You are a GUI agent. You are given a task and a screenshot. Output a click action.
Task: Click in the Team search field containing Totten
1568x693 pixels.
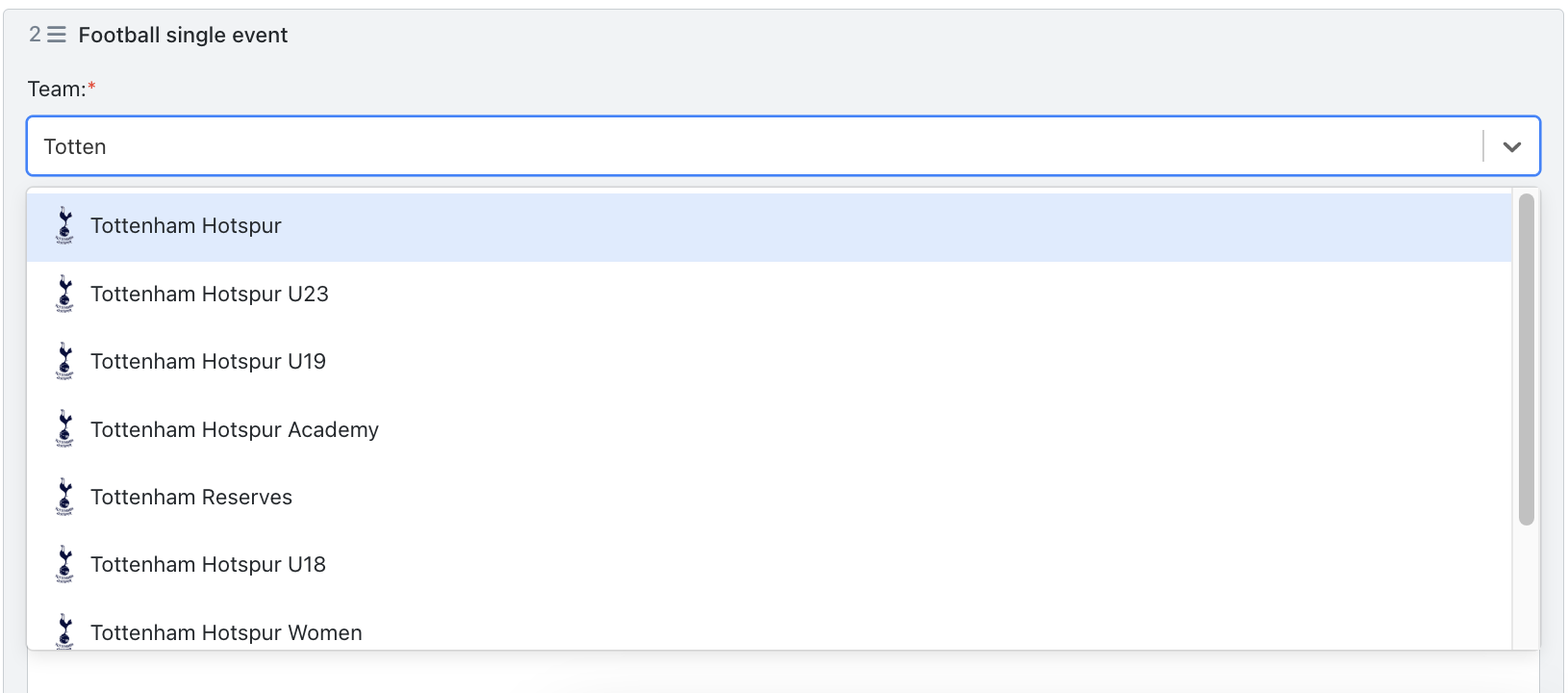click(x=755, y=146)
